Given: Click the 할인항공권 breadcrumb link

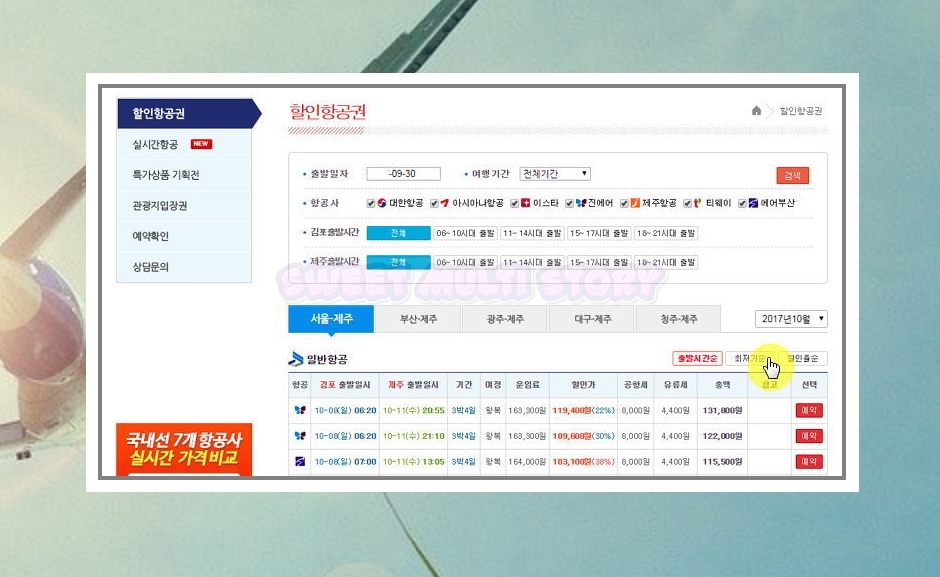Looking at the screenshot, I should 801,111.
